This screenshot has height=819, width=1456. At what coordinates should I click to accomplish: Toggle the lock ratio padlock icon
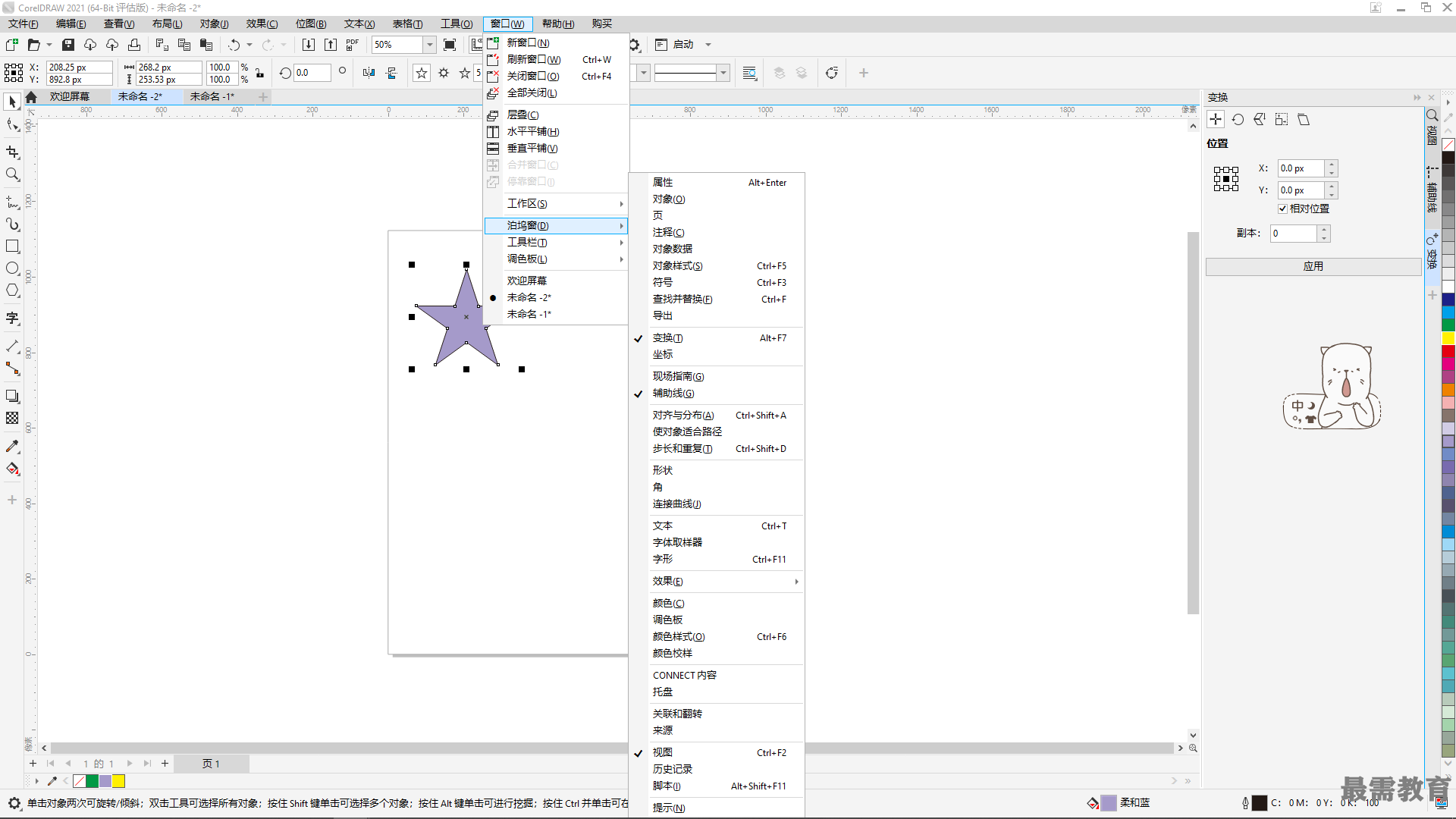coord(260,74)
